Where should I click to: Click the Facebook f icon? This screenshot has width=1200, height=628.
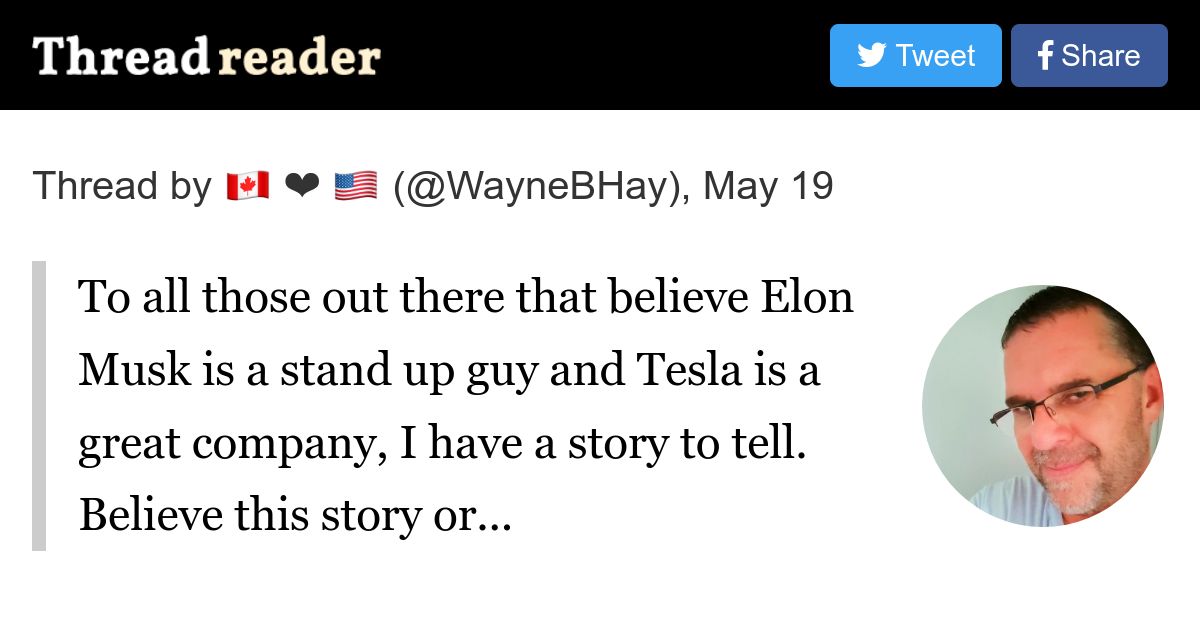click(1045, 56)
